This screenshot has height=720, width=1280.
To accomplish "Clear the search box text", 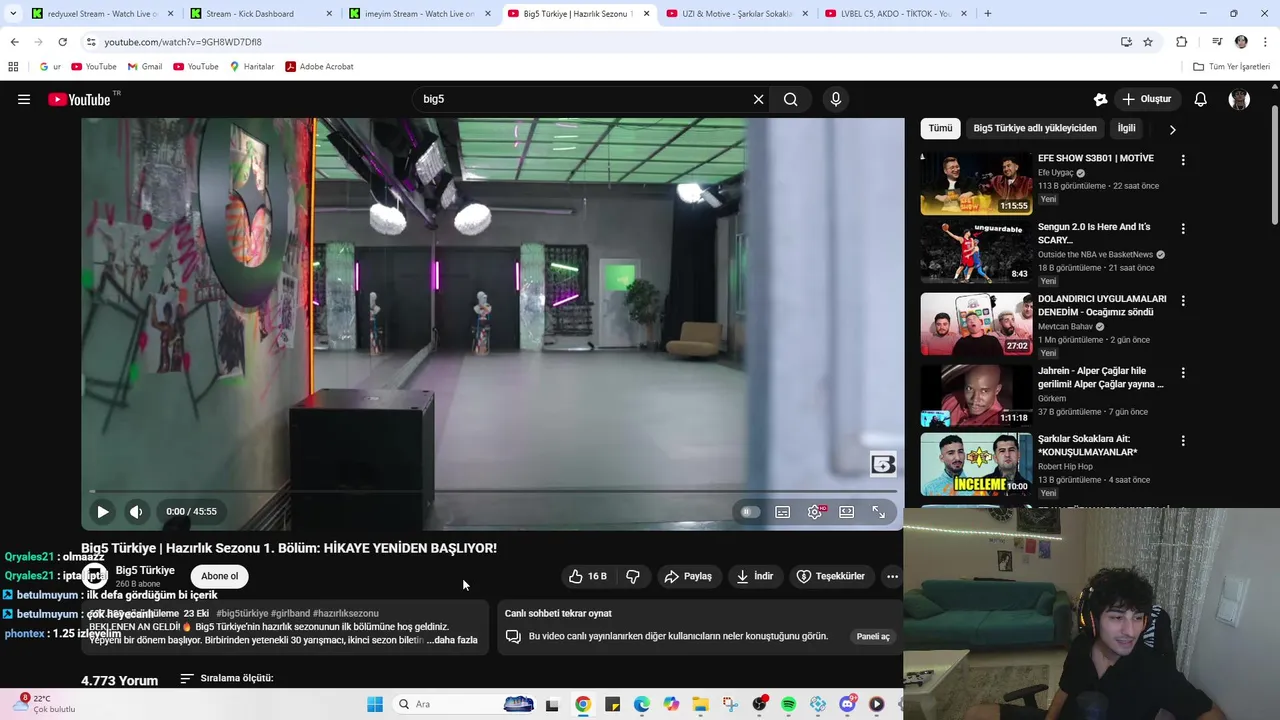I will pos(758,99).
